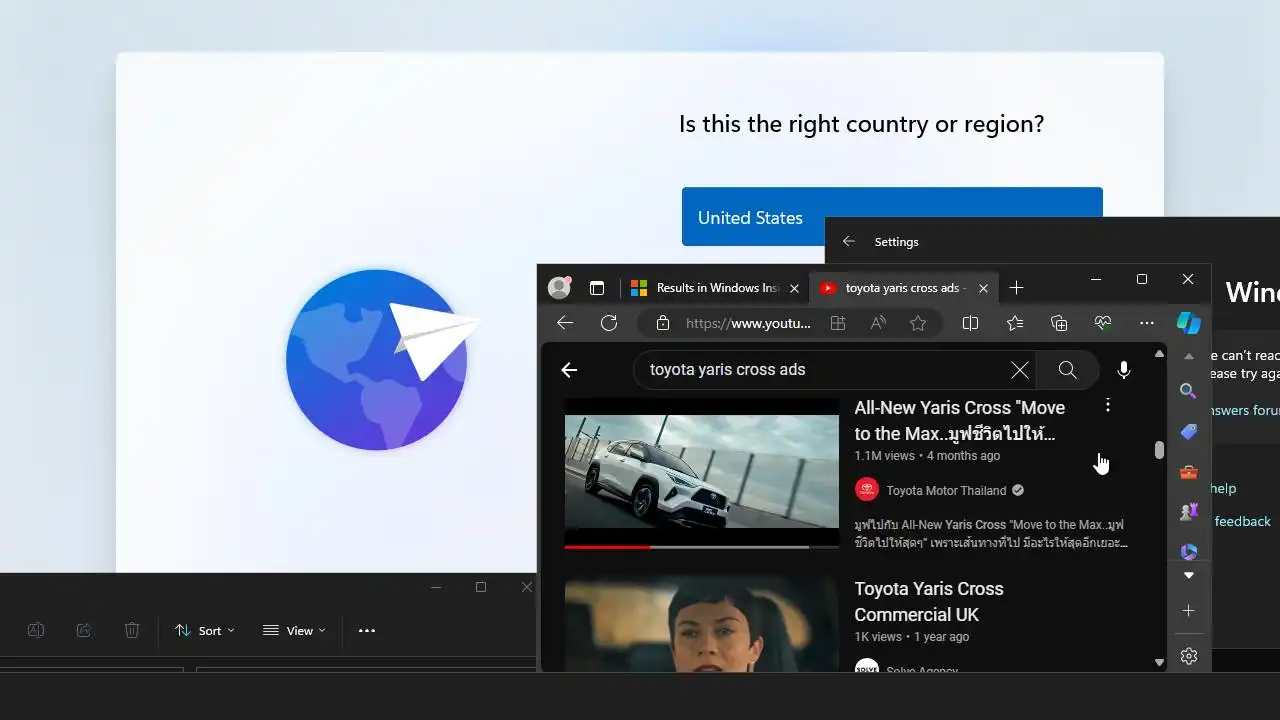Rename item in File Explorer toolbar
This screenshot has width=1280, height=720.
coord(36,630)
